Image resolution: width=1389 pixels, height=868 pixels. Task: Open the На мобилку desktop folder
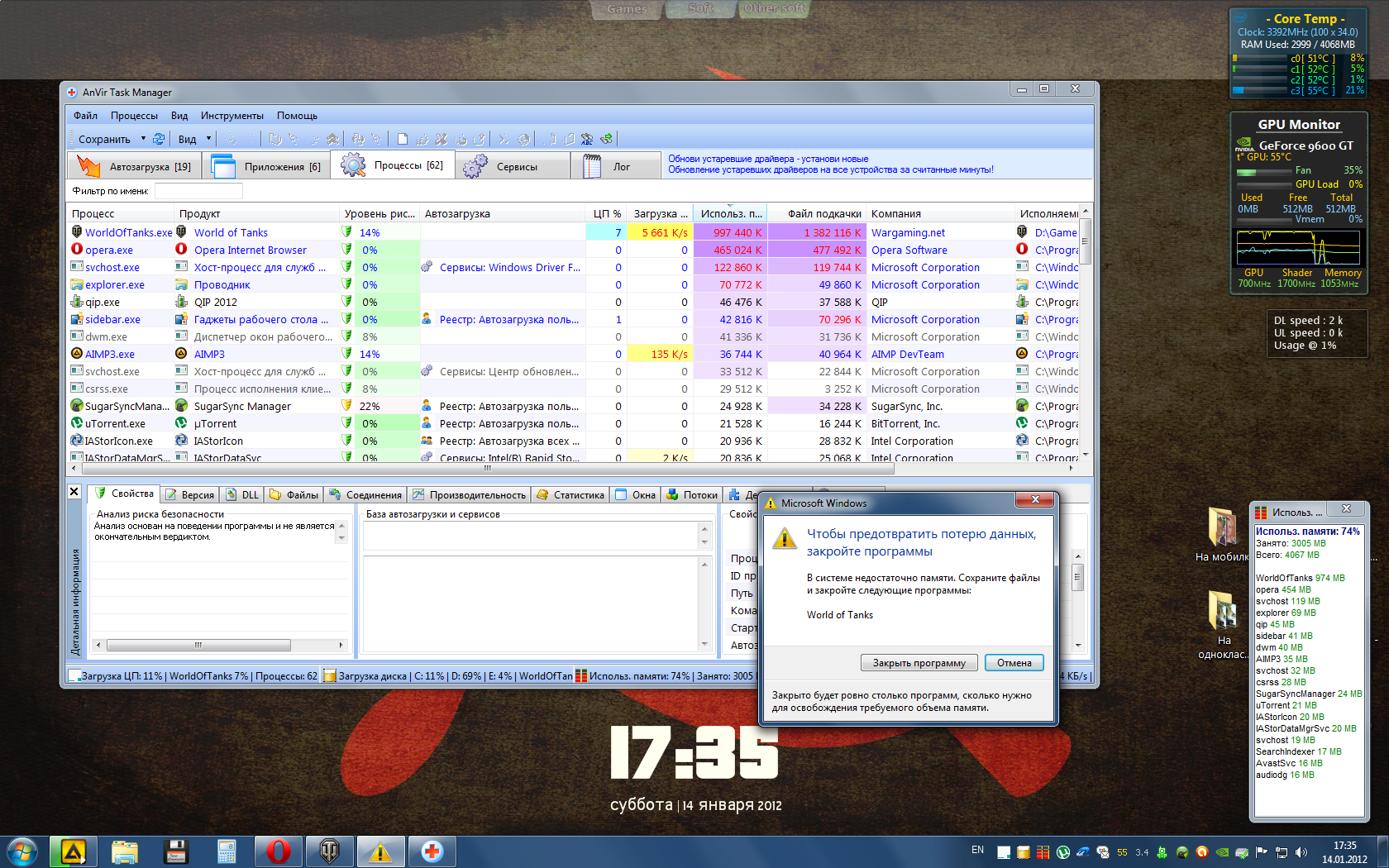[x=1222, y=534]
